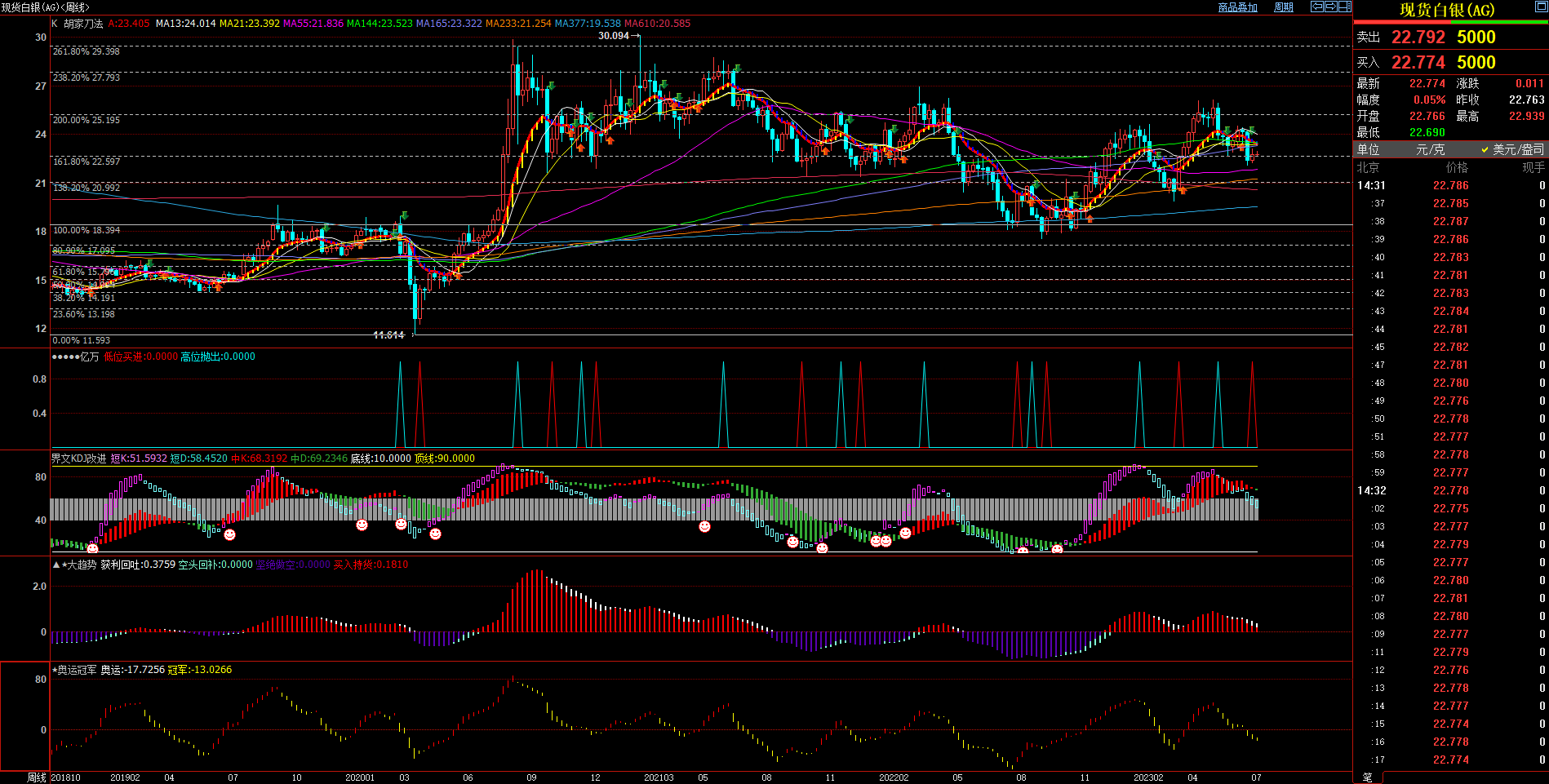Click the left arrow navigation icon
Screen dimensions: 1549x784
tap(1317, 7)
